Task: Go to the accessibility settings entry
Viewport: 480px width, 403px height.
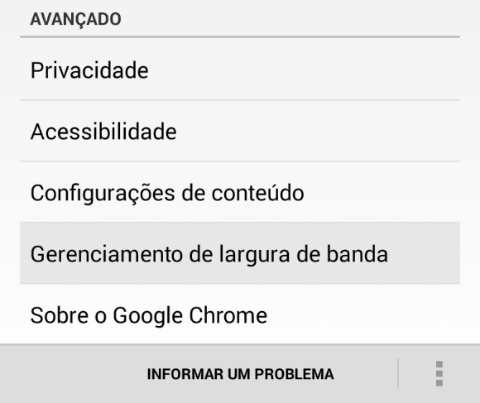Action: click(240, 131)
